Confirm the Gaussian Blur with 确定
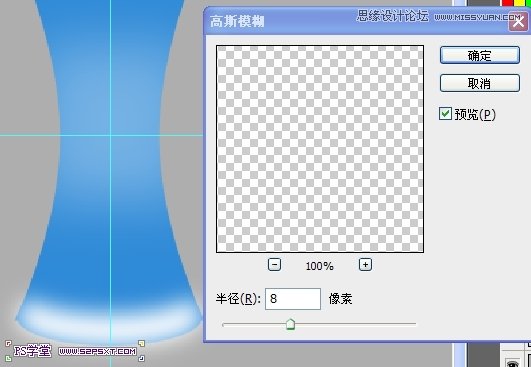Viewport: 531px width, 367px height. click(480, 55)
